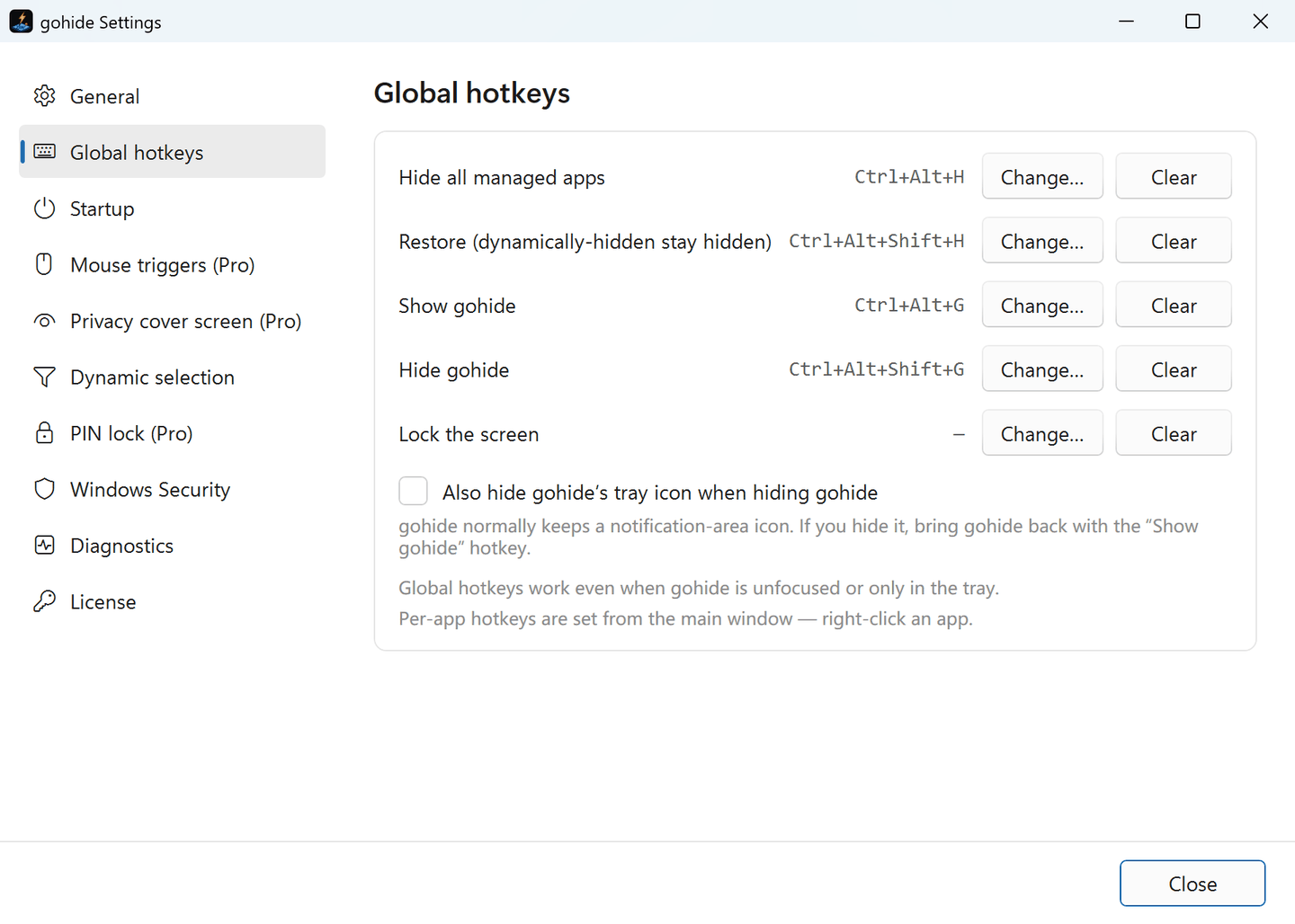Viewport: 1295px width, 924px height.
Task: Click the Ctrl+Alt+H hotkey text
Action: (x=909, y=176)
